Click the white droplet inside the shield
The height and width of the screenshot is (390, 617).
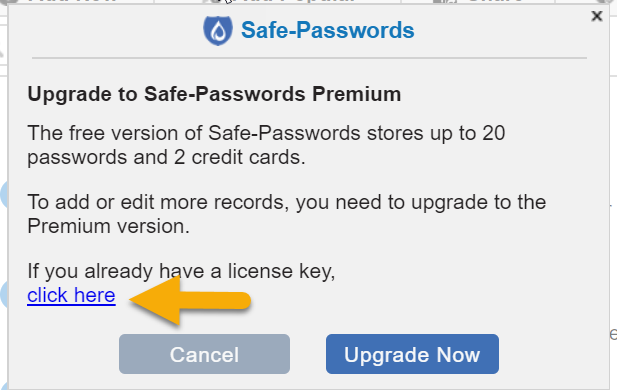(x=218, y=31)
